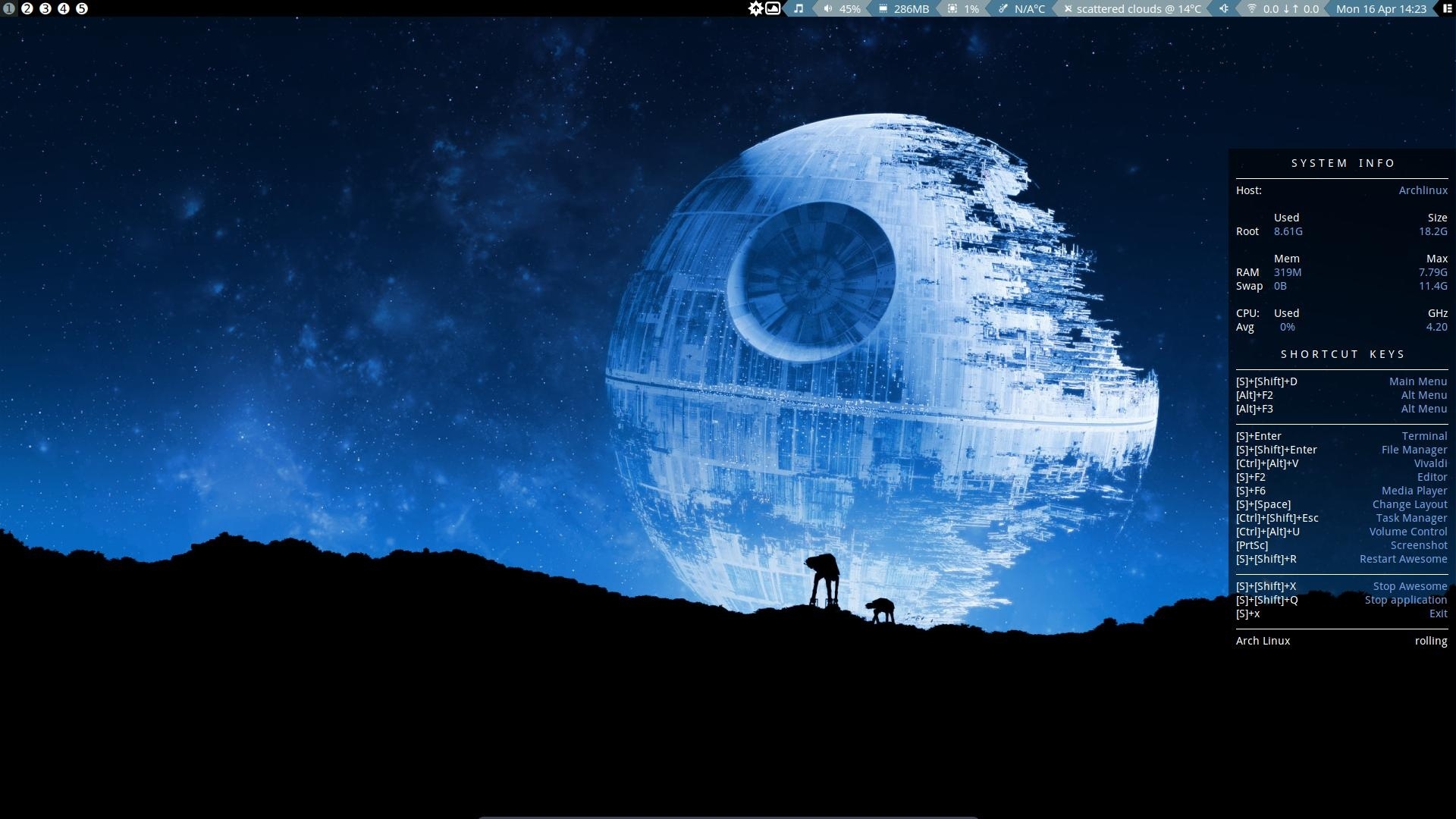Click the N/A°C temperature reading

1030,9
